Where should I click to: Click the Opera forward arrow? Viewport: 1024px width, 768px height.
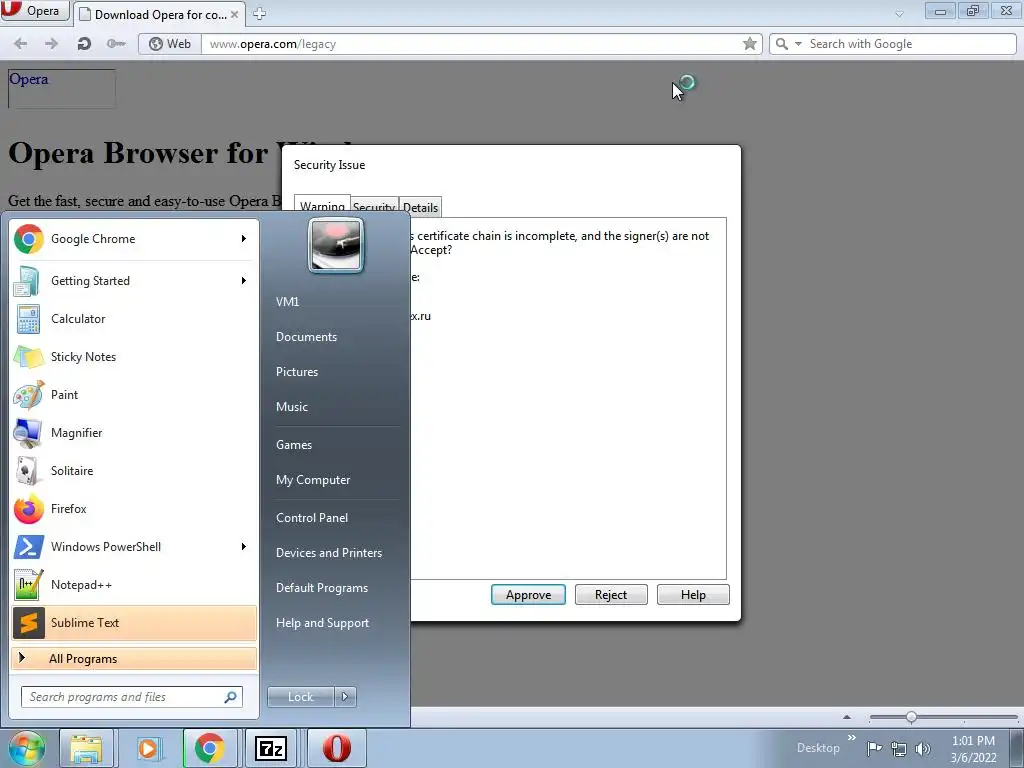[52, 44]
